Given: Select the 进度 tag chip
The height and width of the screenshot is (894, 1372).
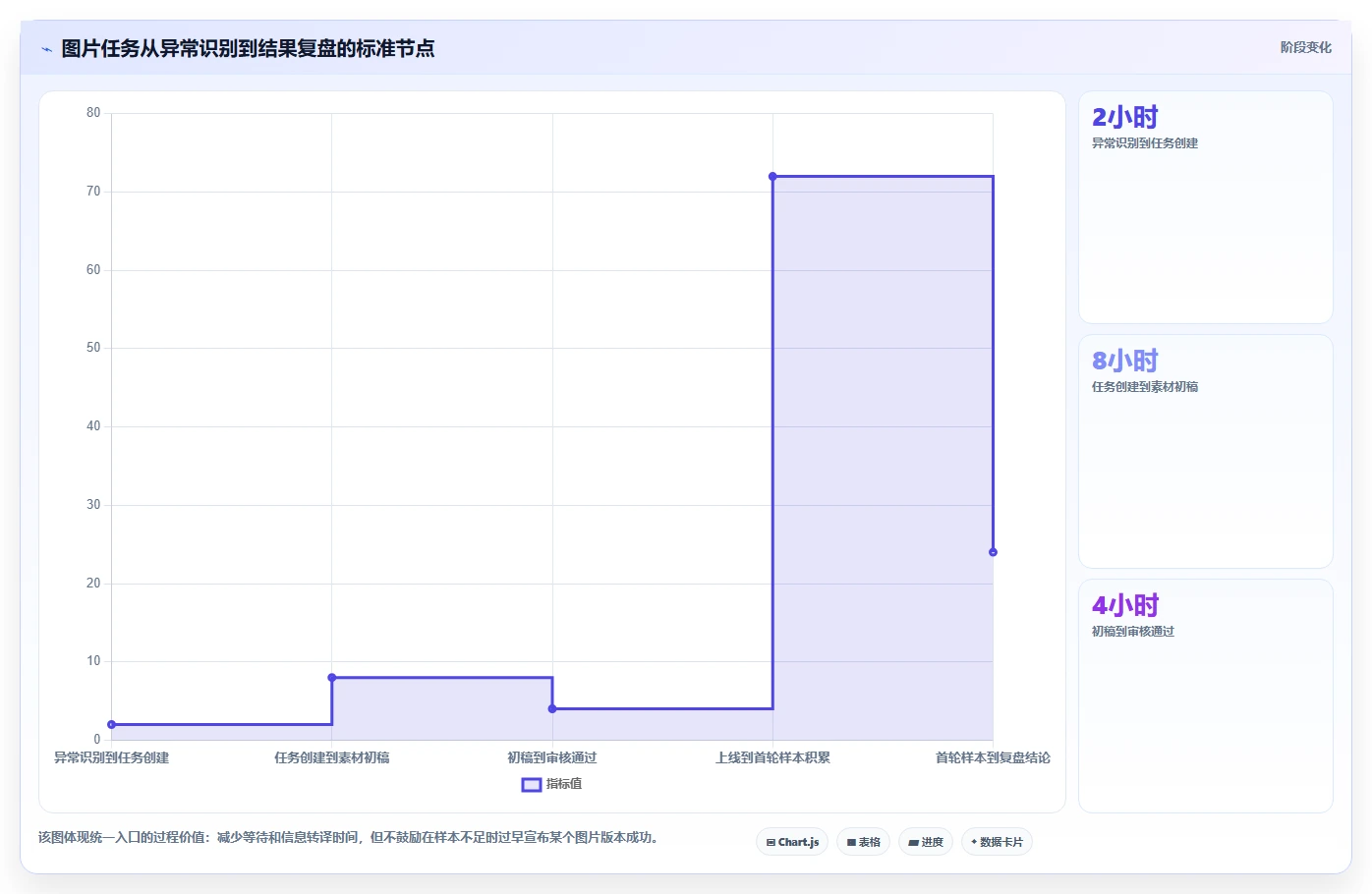Looking at the screenshot, I should (926, 842).
